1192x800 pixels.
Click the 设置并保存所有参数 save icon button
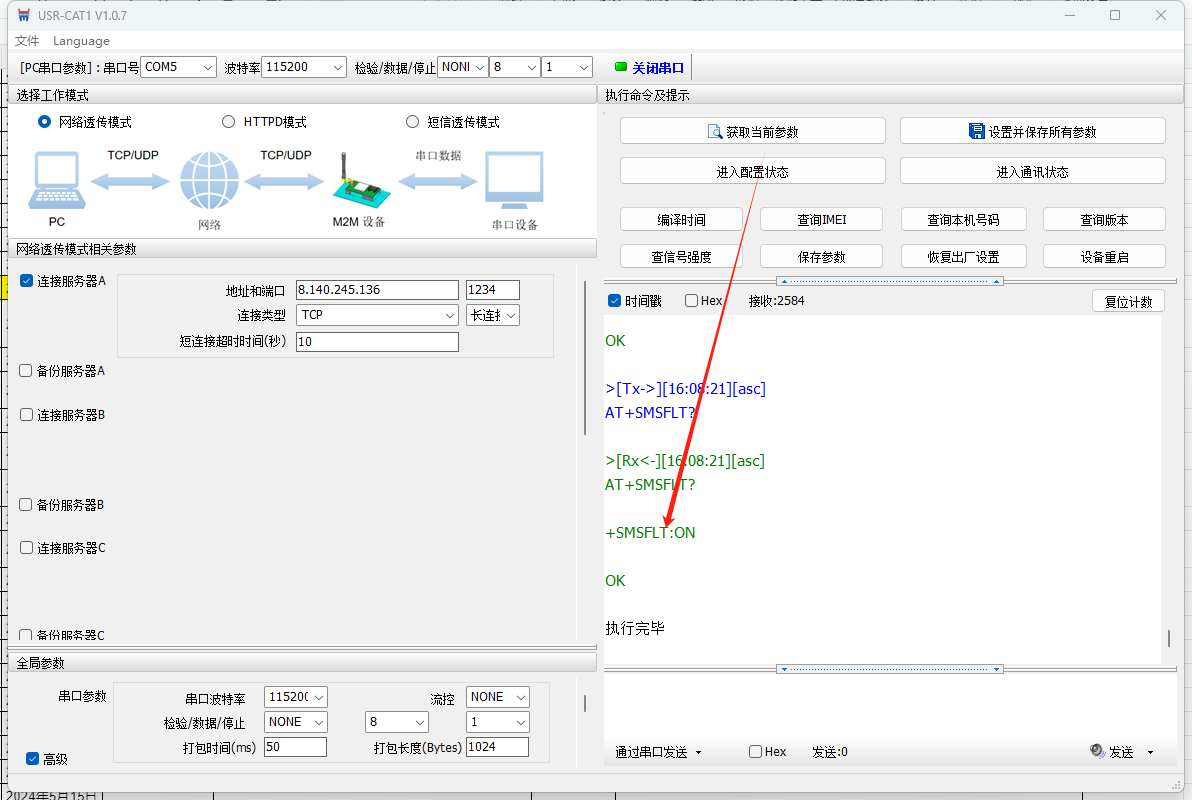pyautogui.click(x=1032, y=131)
